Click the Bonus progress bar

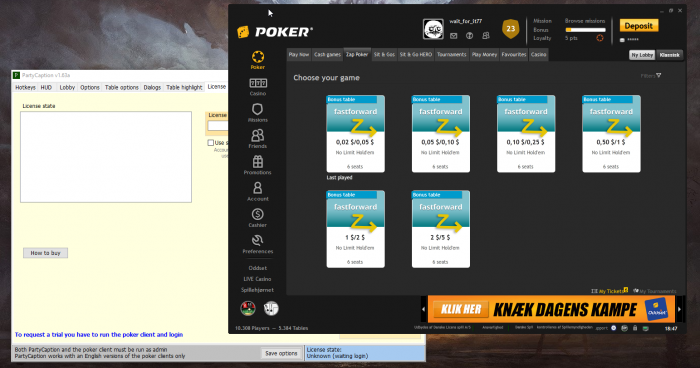(x=585, y=30)
